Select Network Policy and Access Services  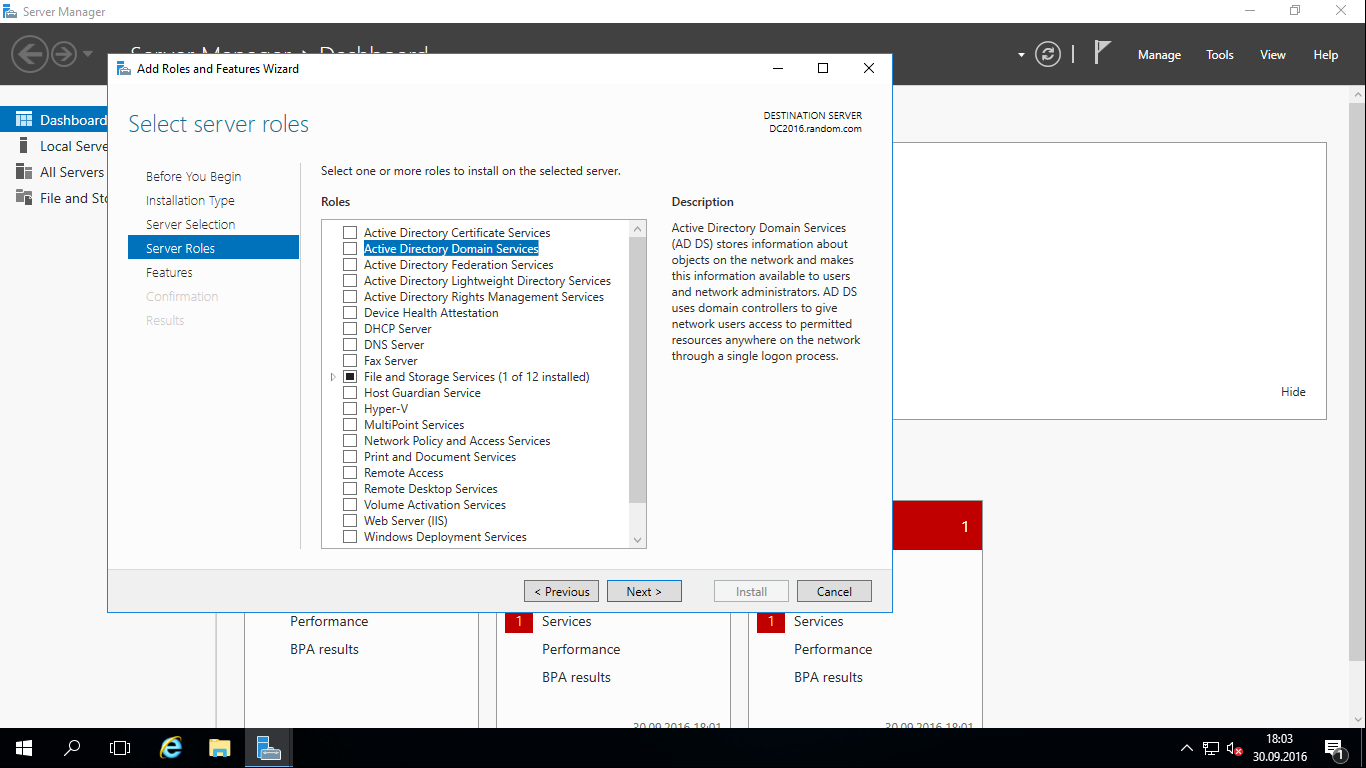[457, 441]
